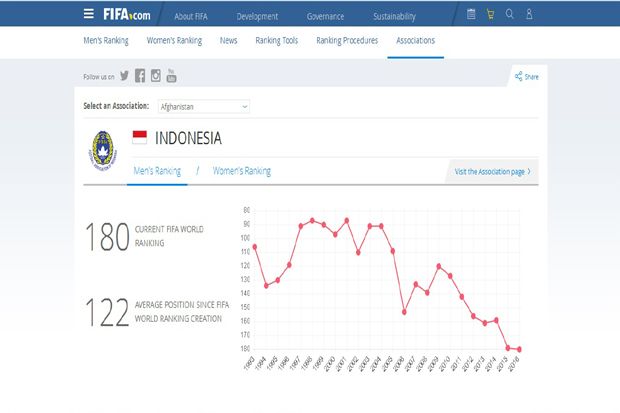Open About FIFA menu
This screenshot has width=620, height=413.
click(x=191, y=16)
